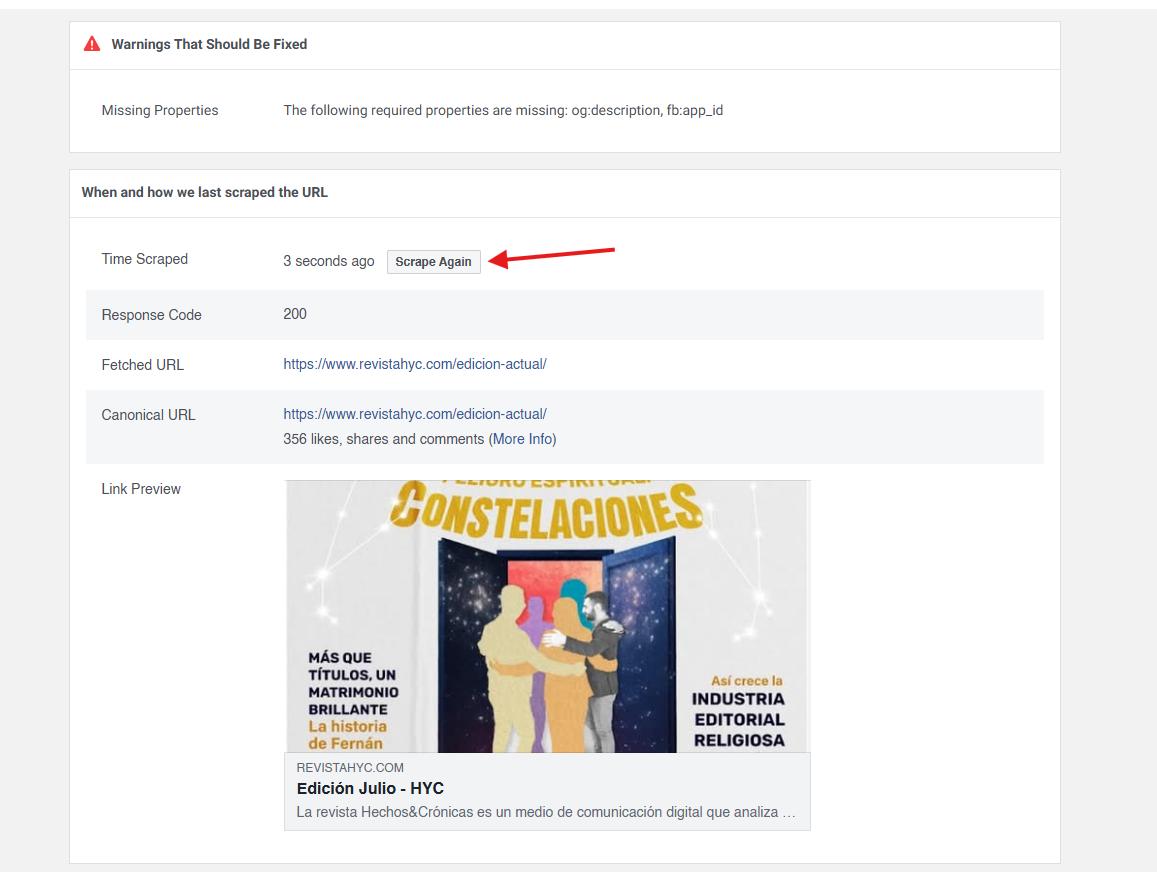Open the Constelaciones link preview image
This screenshot has height=872, width=1157.
548,617
